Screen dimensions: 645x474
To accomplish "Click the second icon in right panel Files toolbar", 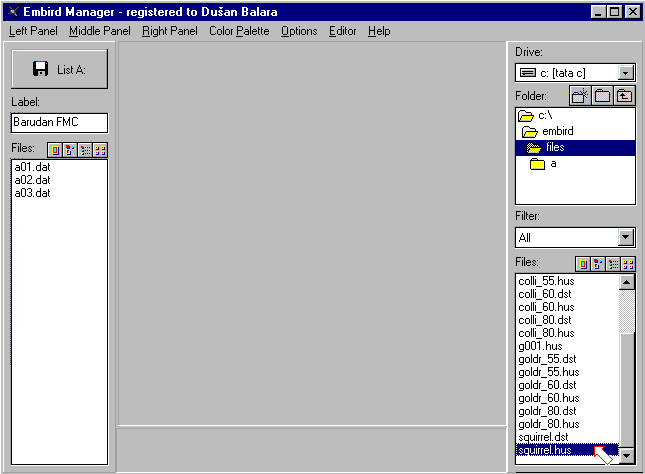I will (x=598, y=264).
